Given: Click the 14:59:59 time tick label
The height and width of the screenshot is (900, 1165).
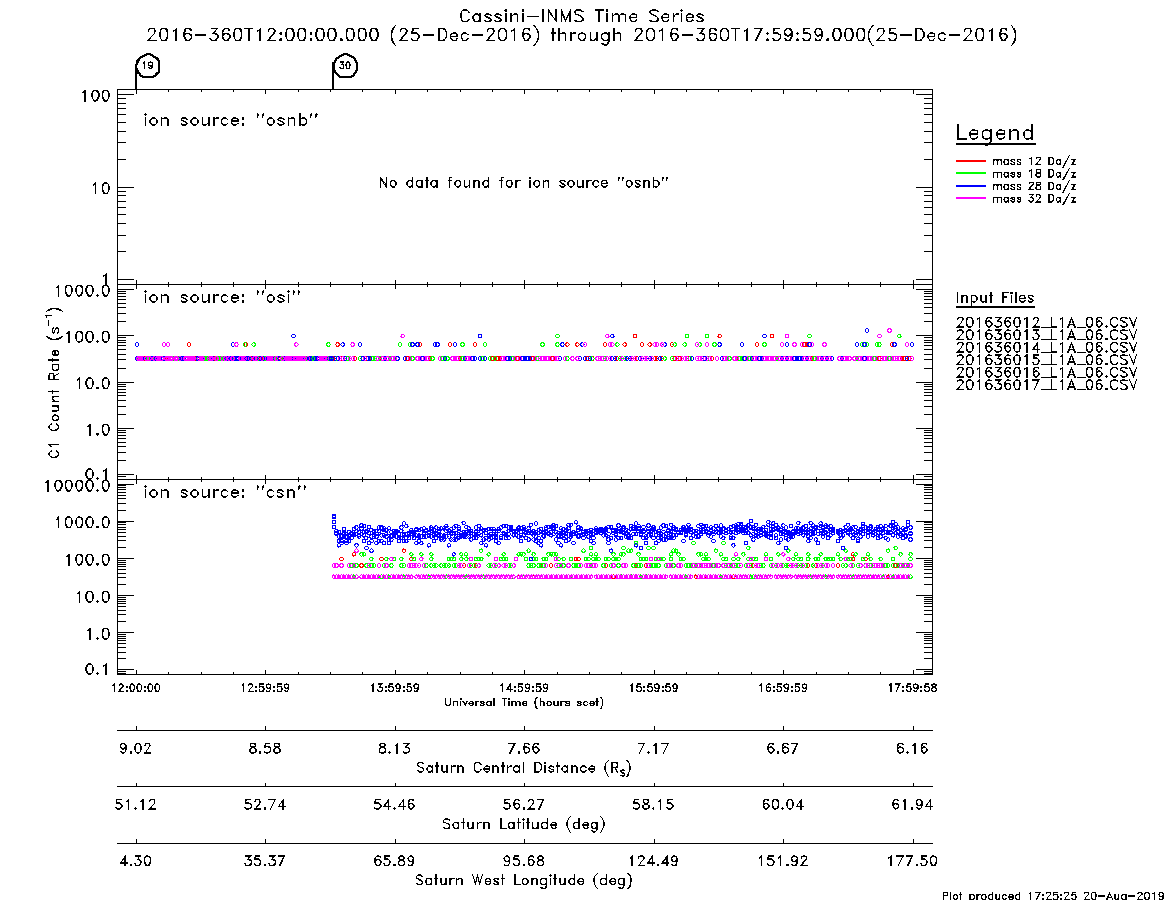Looking at the screenshot, I should 524,688.
